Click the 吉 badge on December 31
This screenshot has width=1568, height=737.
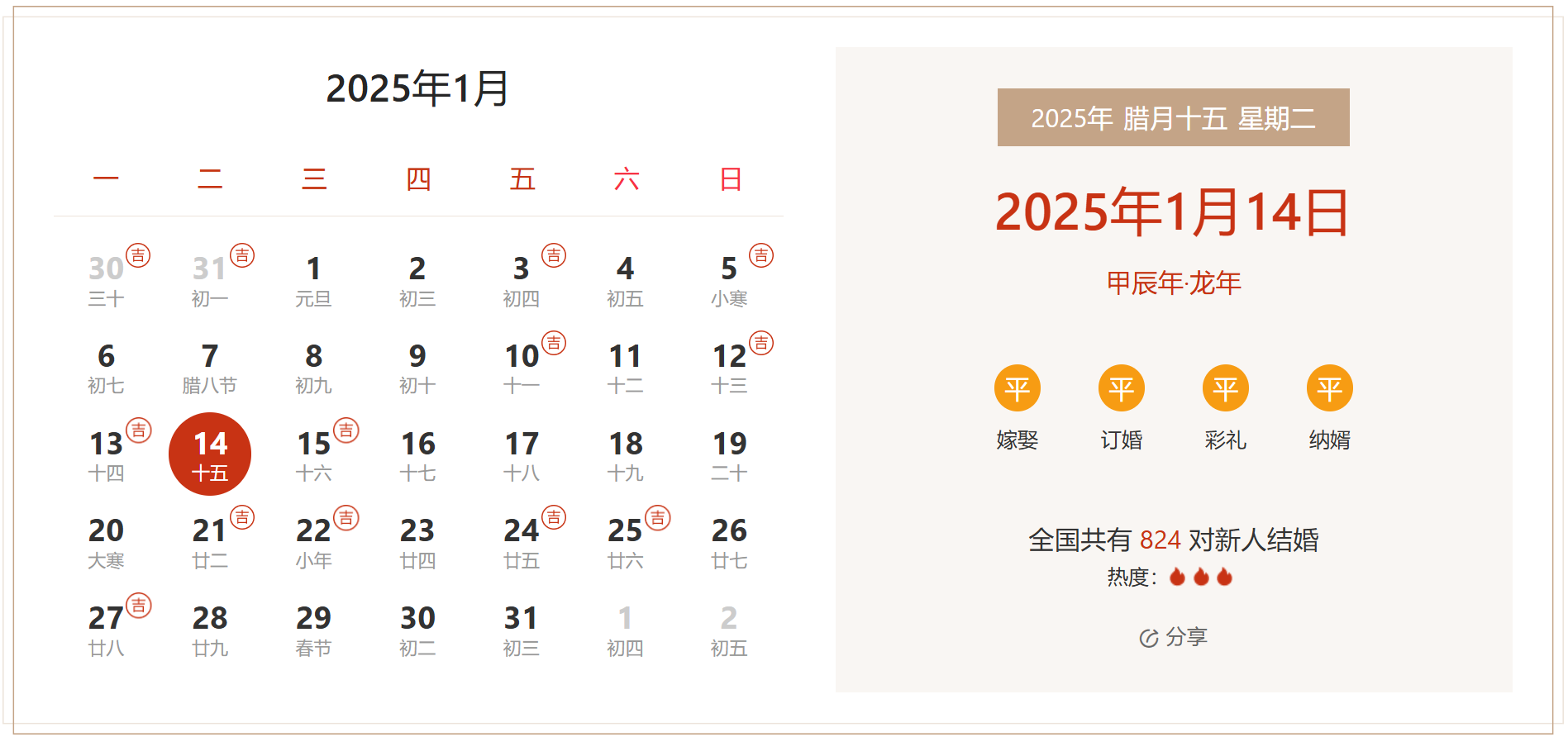click(242, 255)
